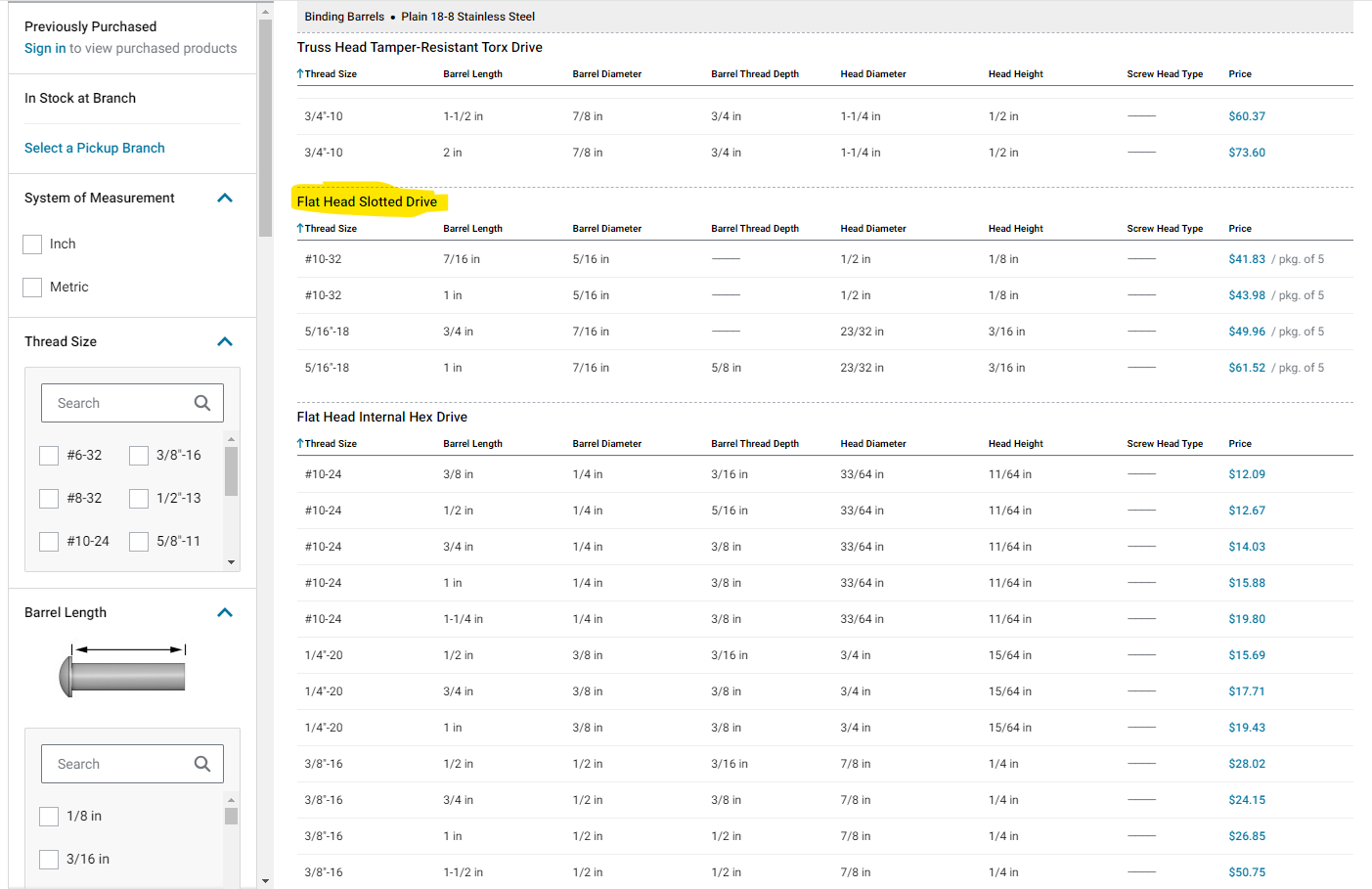The image size is (1372, 889).
Task: Open the $28.02 price link
Action: click(x=1247, y=764)
